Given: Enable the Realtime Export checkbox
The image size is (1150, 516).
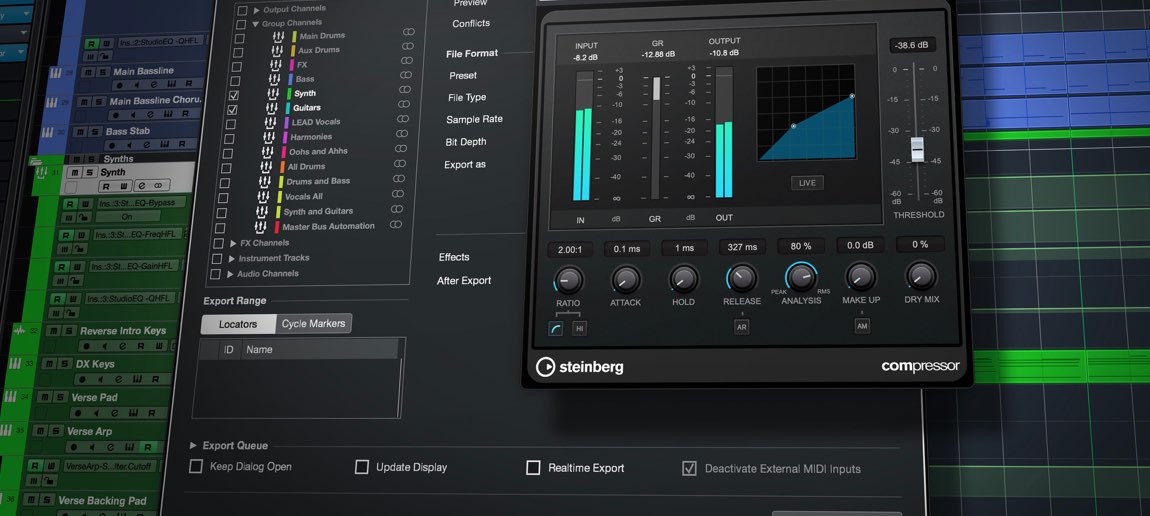Looking at the screenshot, I should 534,467.
